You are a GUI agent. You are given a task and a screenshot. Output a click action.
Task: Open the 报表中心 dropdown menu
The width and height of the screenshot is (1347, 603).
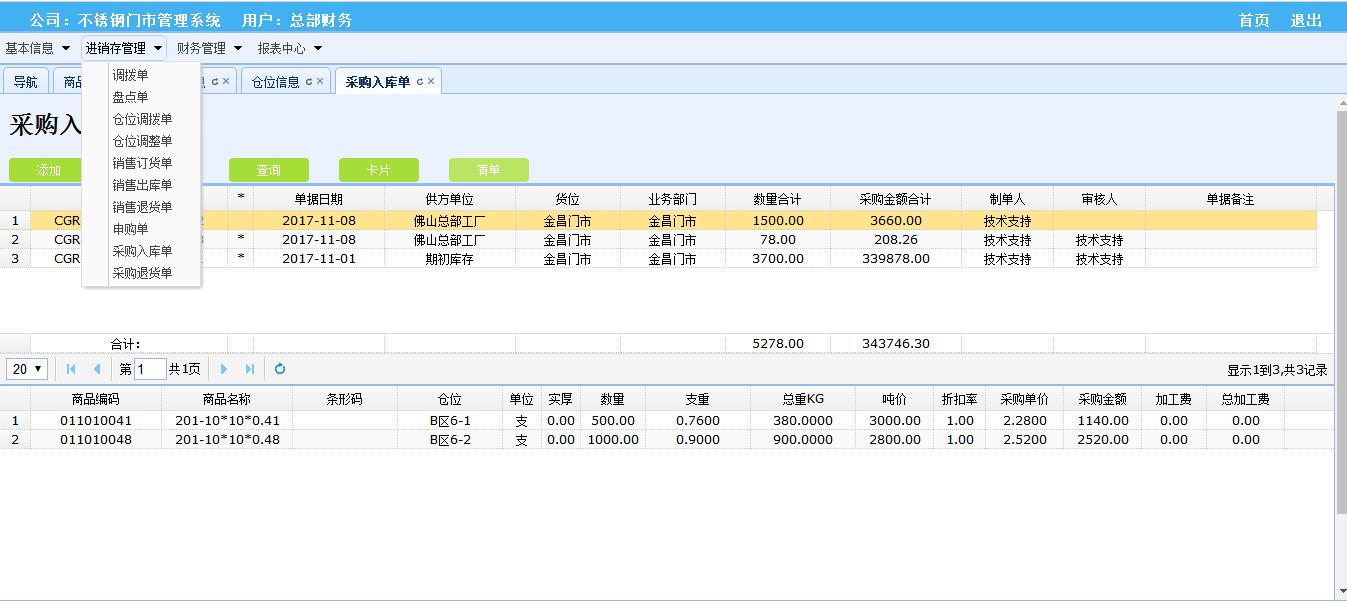(x=290, y=48)
